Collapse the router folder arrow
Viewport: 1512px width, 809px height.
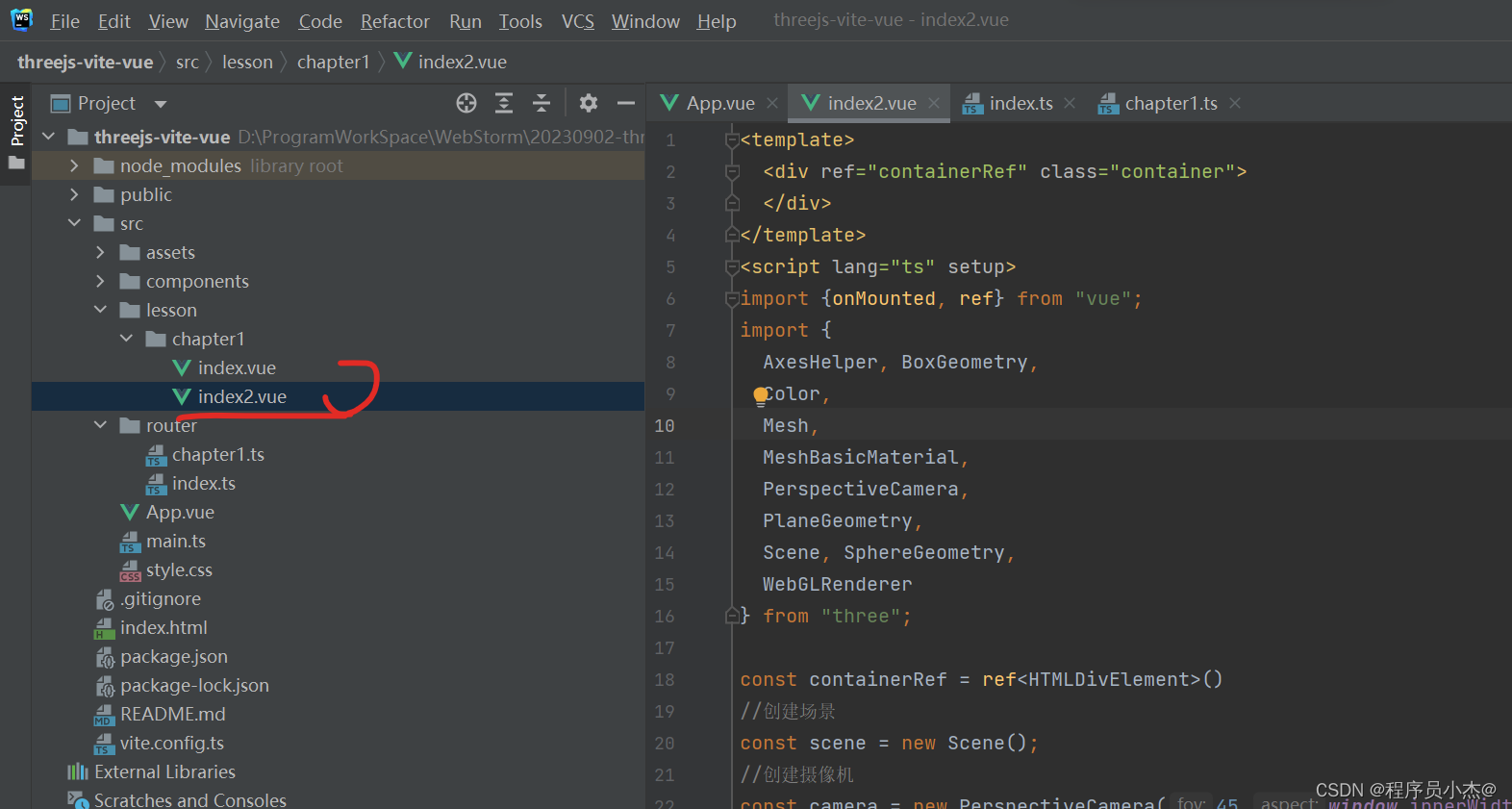tap(100, 425)
